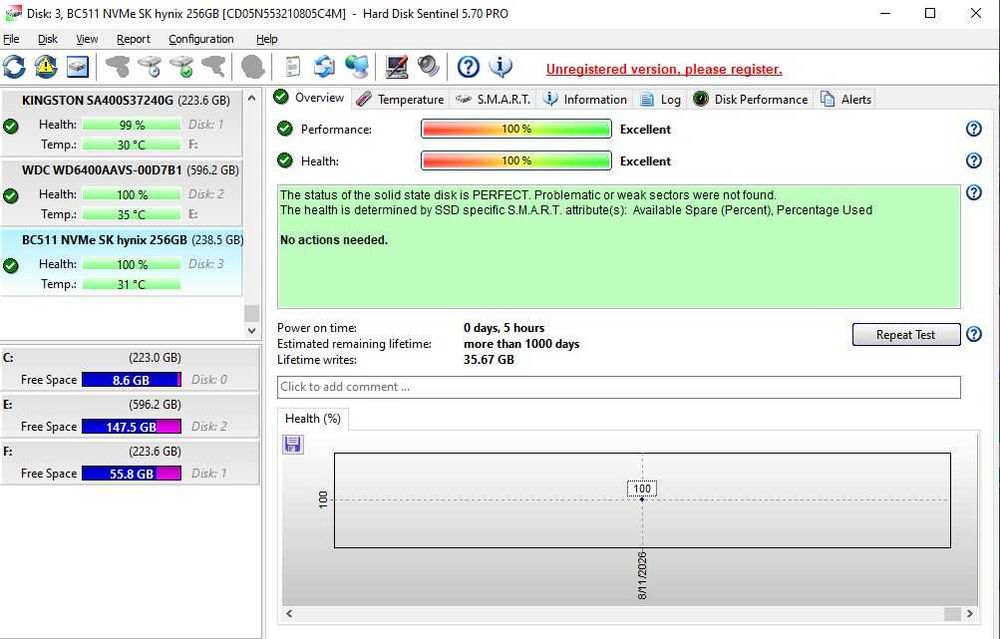Click the first greyed-out disk test icon
Screen dimensions: 1000x639
pos(118,66)
